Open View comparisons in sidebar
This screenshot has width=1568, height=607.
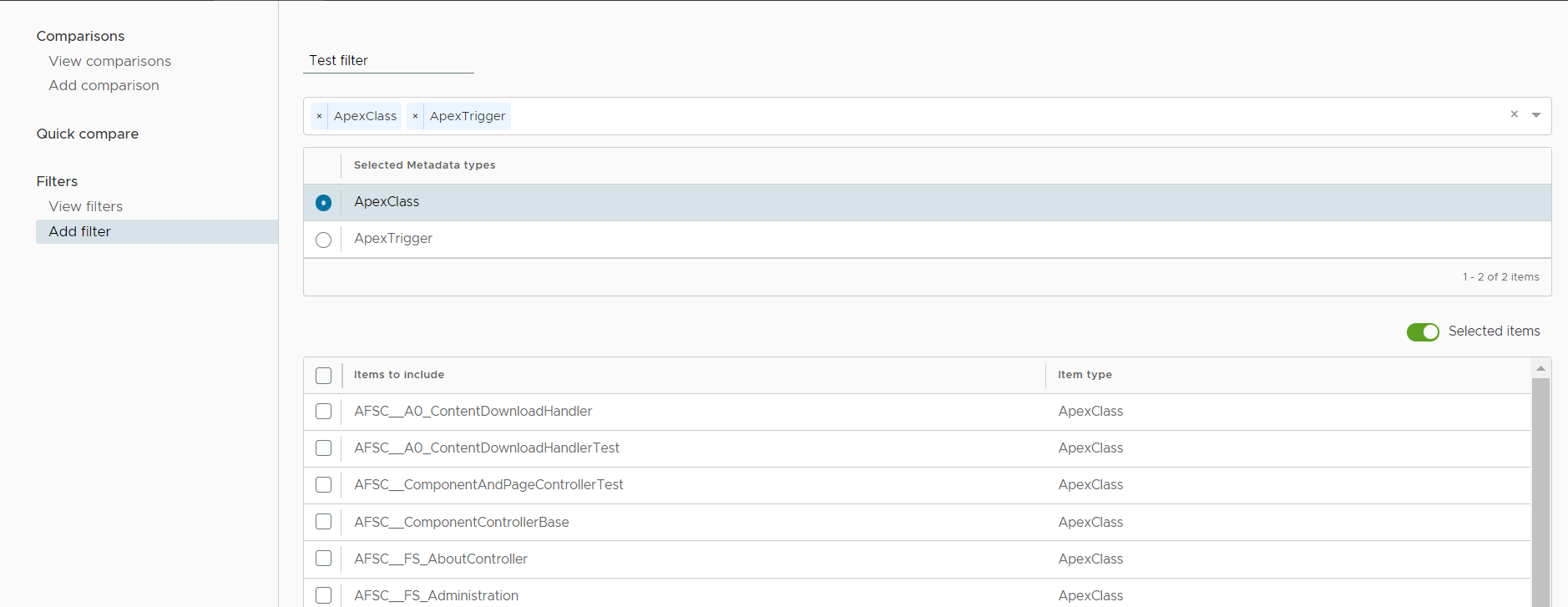click(x=109, y=61)
